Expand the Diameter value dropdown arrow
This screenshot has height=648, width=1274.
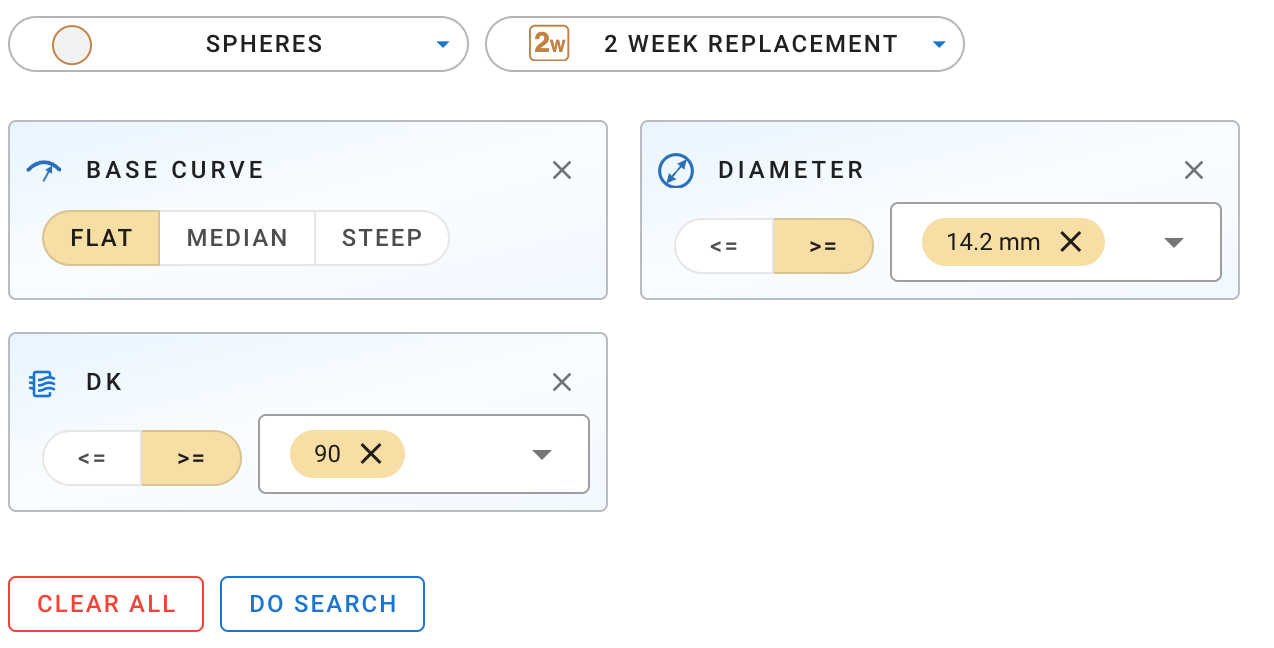coord(1174,242)
